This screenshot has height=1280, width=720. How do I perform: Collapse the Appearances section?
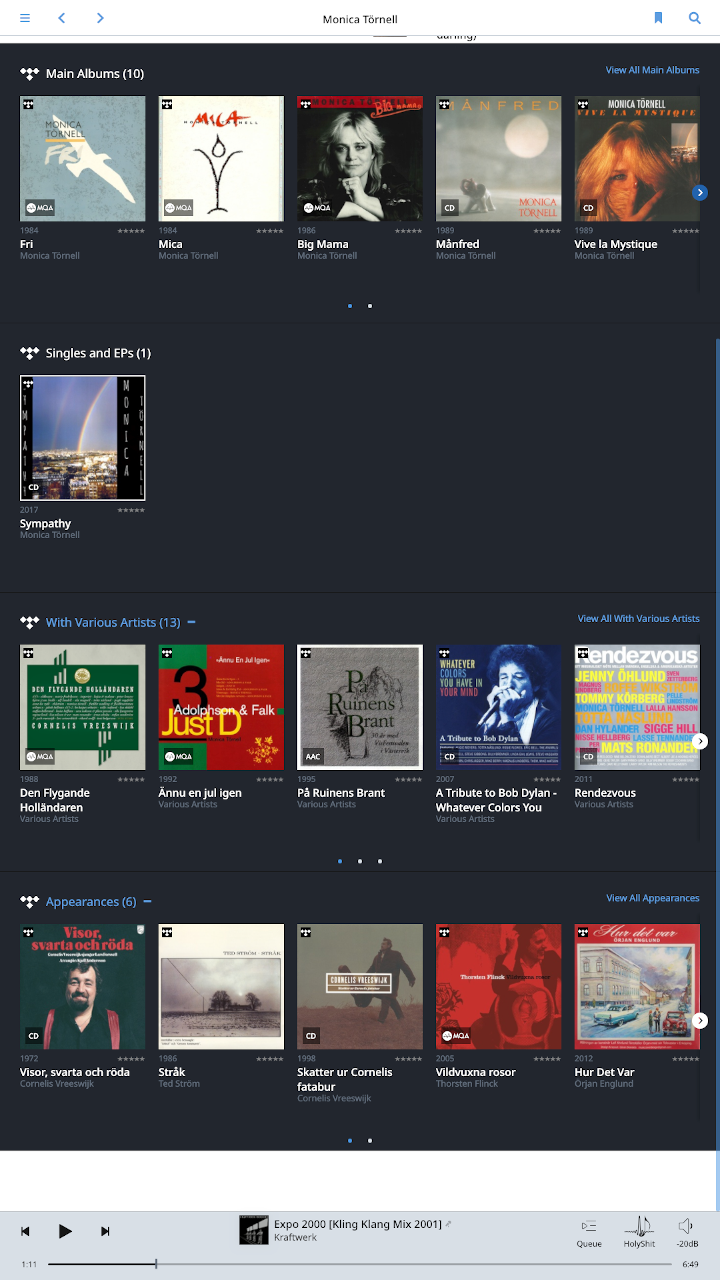pyautogui.click(x=147, y=901)
